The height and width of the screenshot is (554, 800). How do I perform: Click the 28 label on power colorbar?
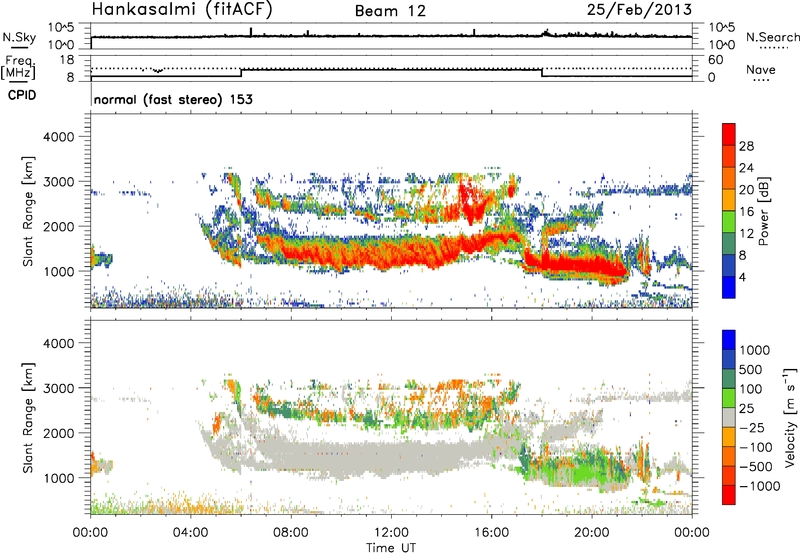[x=746, y=146]
